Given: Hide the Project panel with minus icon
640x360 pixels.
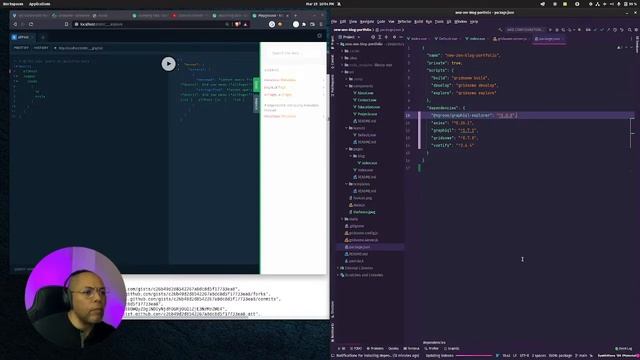Looking at the screenshot, I should click(401, 37).
